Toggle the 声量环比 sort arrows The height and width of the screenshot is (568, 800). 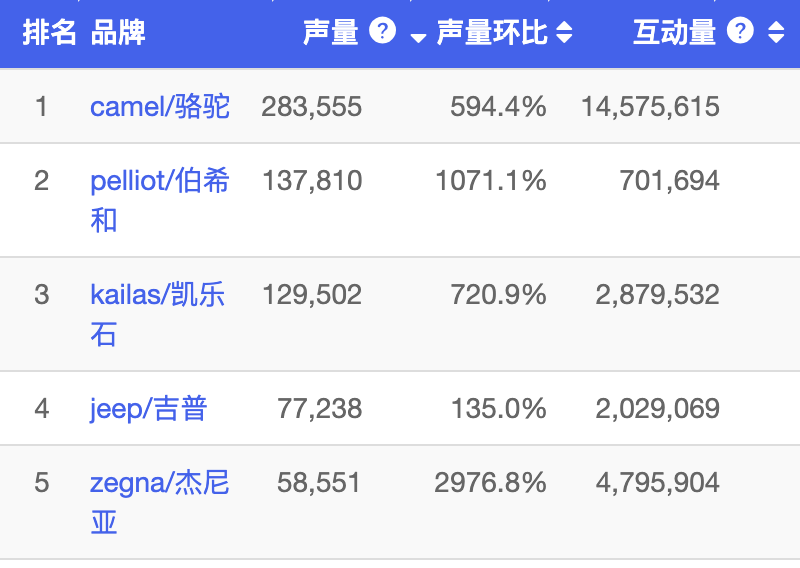pyautogui.click(x=564, y=33)
